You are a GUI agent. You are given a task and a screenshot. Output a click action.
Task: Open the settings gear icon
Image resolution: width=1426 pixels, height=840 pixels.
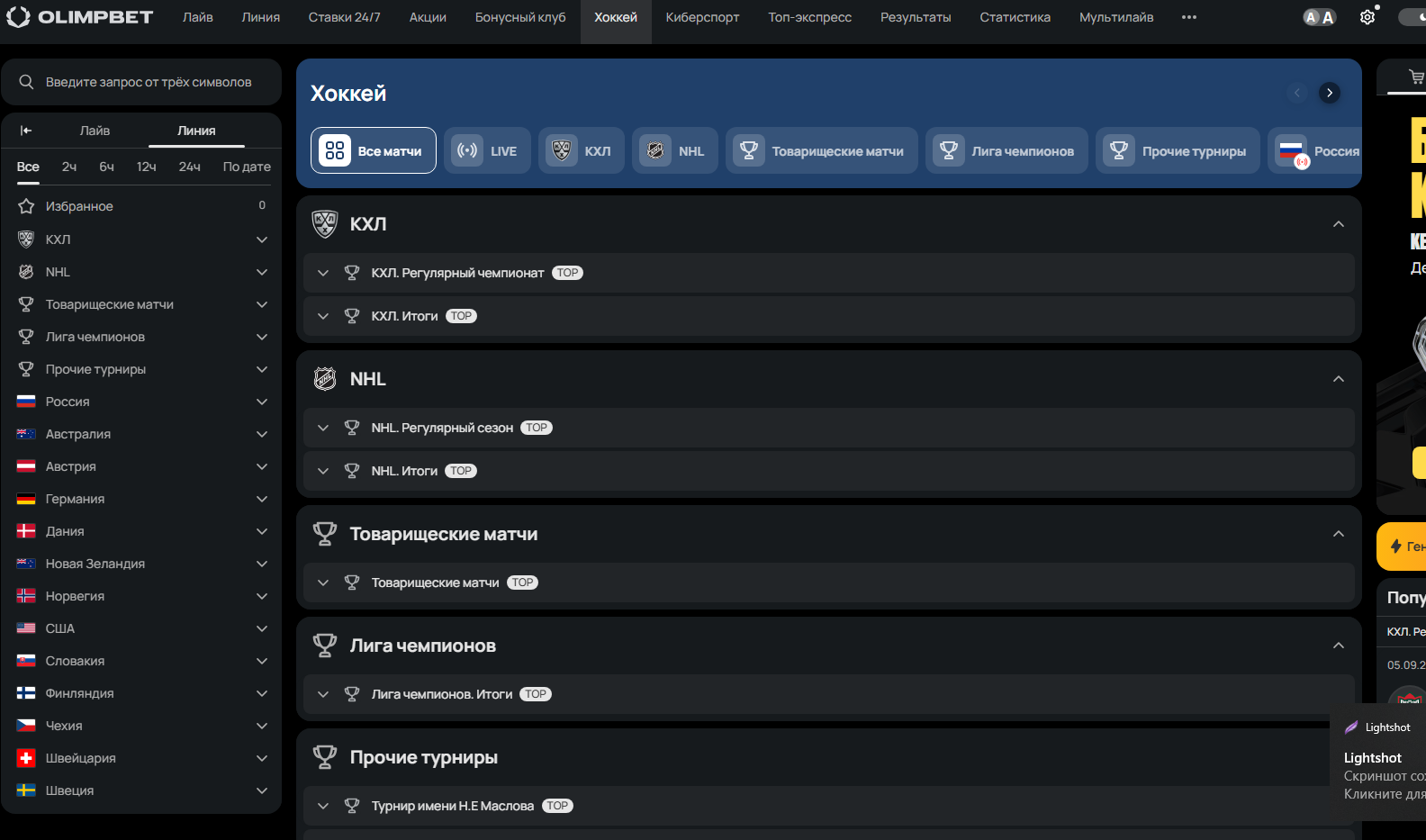(1367, 17)
